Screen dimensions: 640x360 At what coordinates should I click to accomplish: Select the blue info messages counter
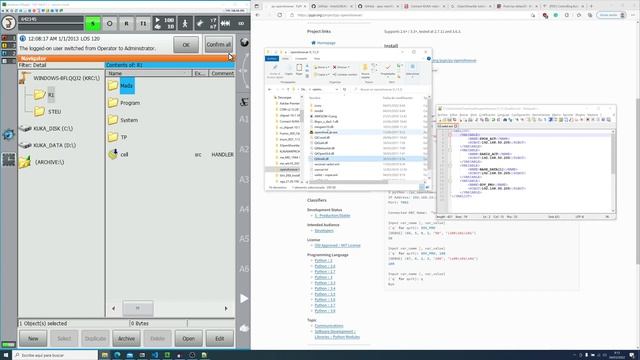[x=9, y=53]
